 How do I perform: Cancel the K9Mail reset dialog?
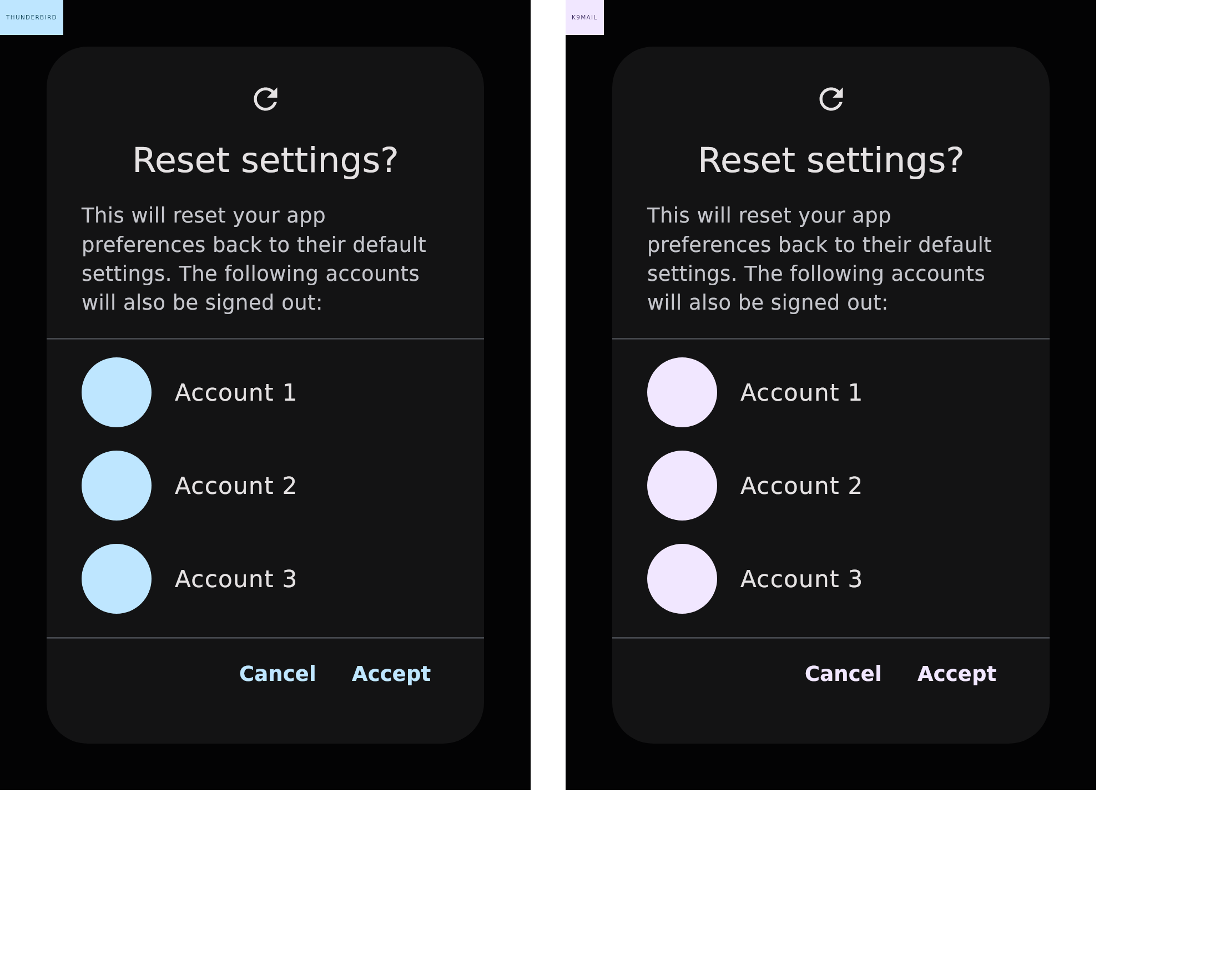click(843, 673)
